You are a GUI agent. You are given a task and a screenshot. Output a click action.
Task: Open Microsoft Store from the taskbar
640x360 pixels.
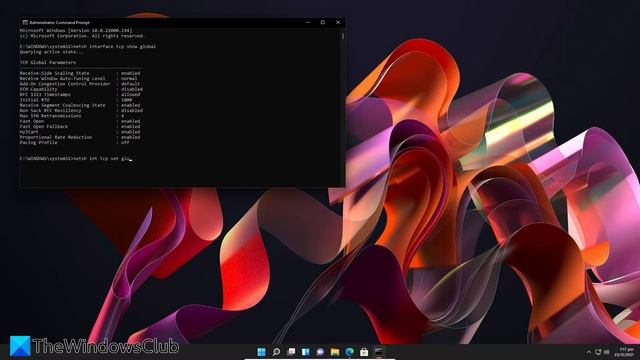pyautogui.click(x=364, y=351)
